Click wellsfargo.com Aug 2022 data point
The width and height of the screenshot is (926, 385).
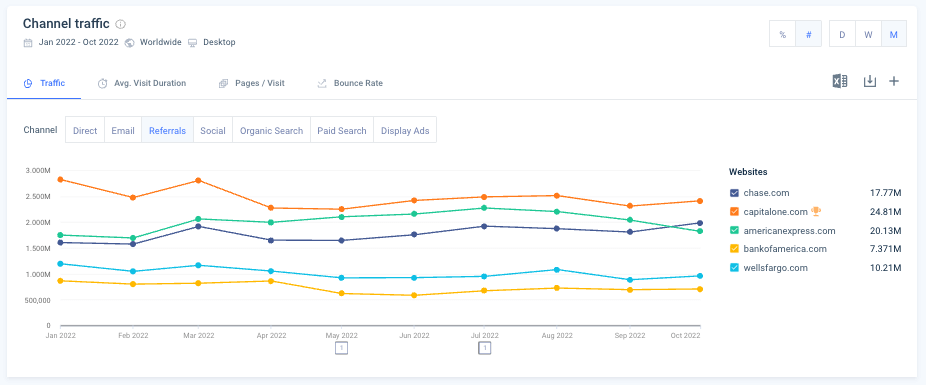pyautogui.click(x=557, y=270)
